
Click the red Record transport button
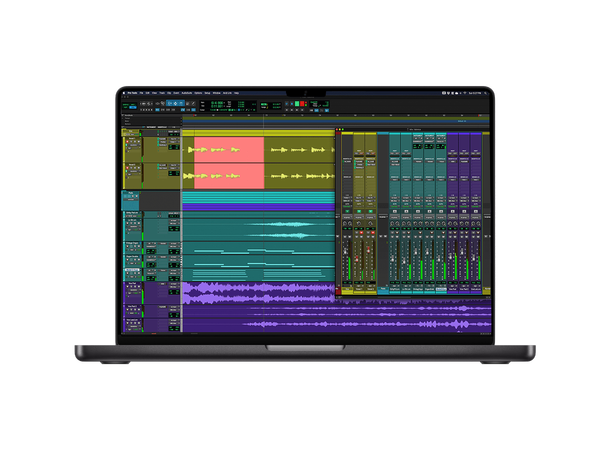(x=302, y=103)
